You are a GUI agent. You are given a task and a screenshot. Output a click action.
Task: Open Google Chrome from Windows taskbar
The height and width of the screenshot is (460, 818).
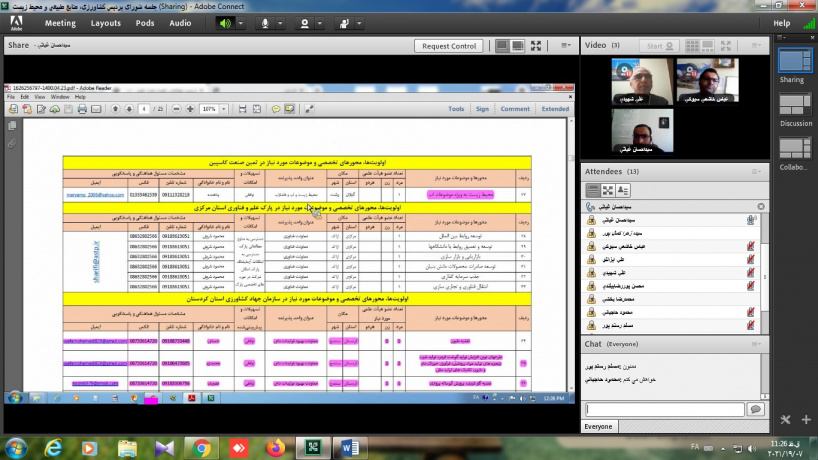[x=200, y=446]
